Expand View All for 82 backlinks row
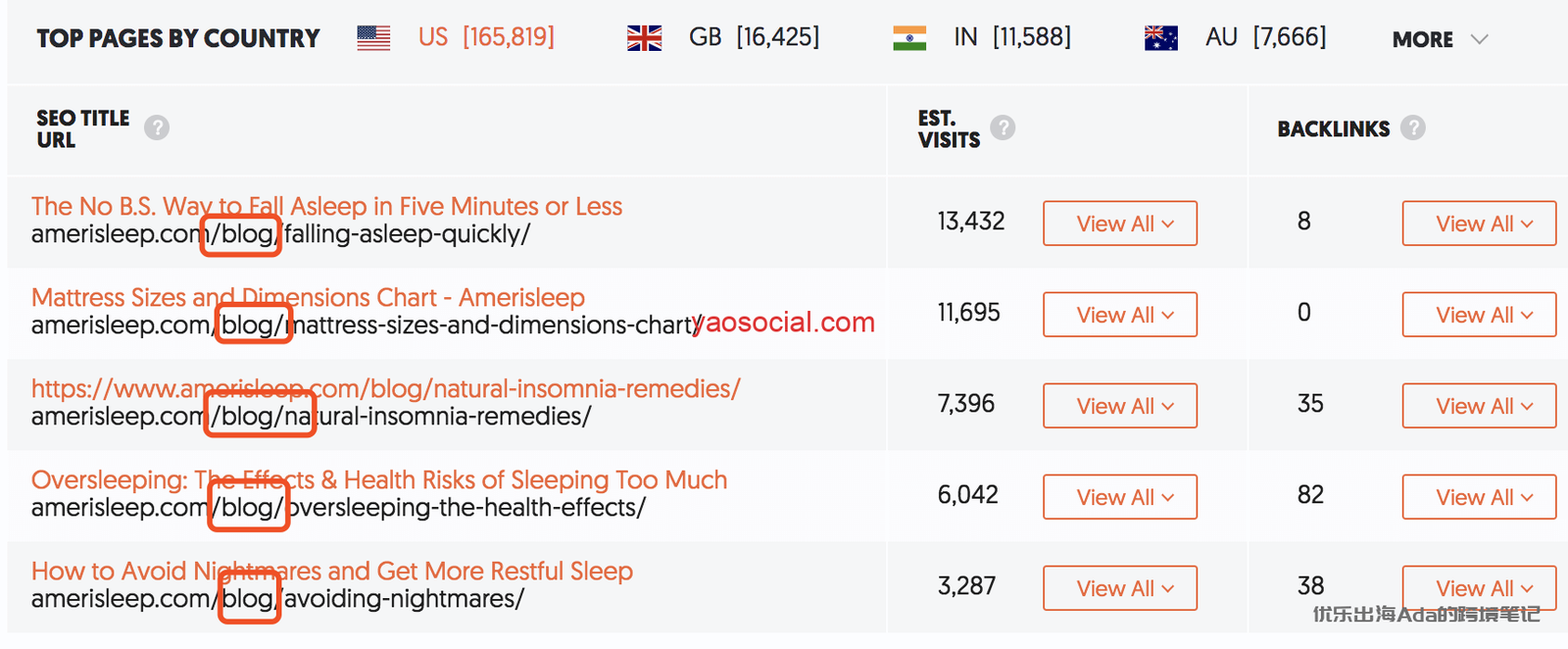 coord(1479,497)
